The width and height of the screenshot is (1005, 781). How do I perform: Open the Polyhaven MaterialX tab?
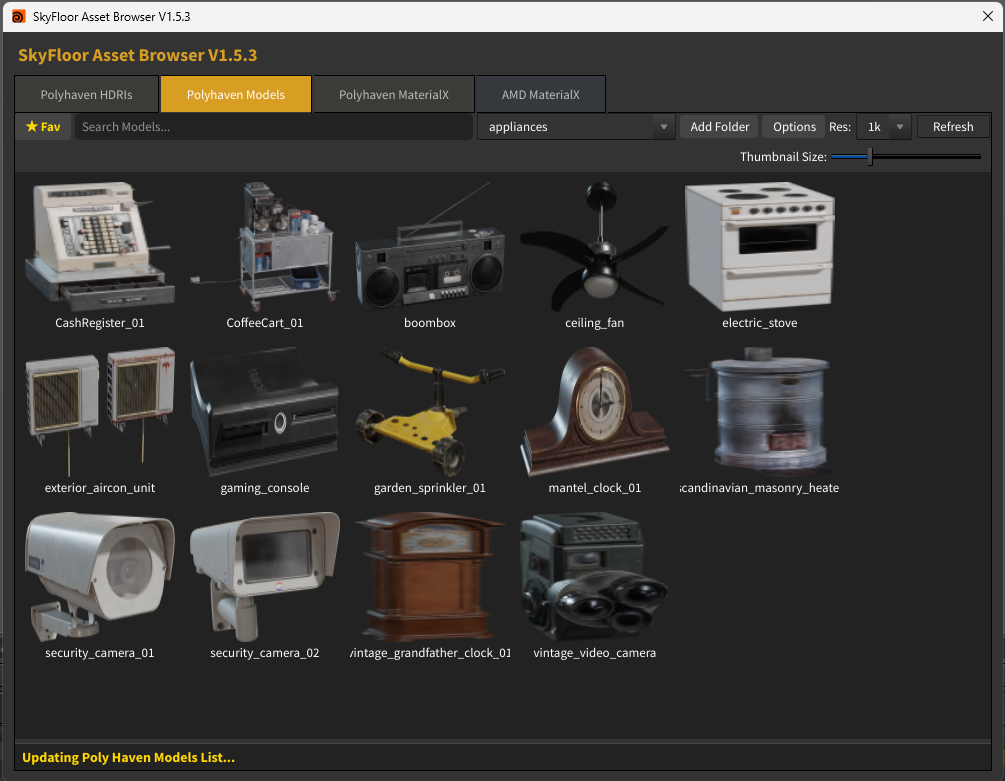tap(394, 94)
